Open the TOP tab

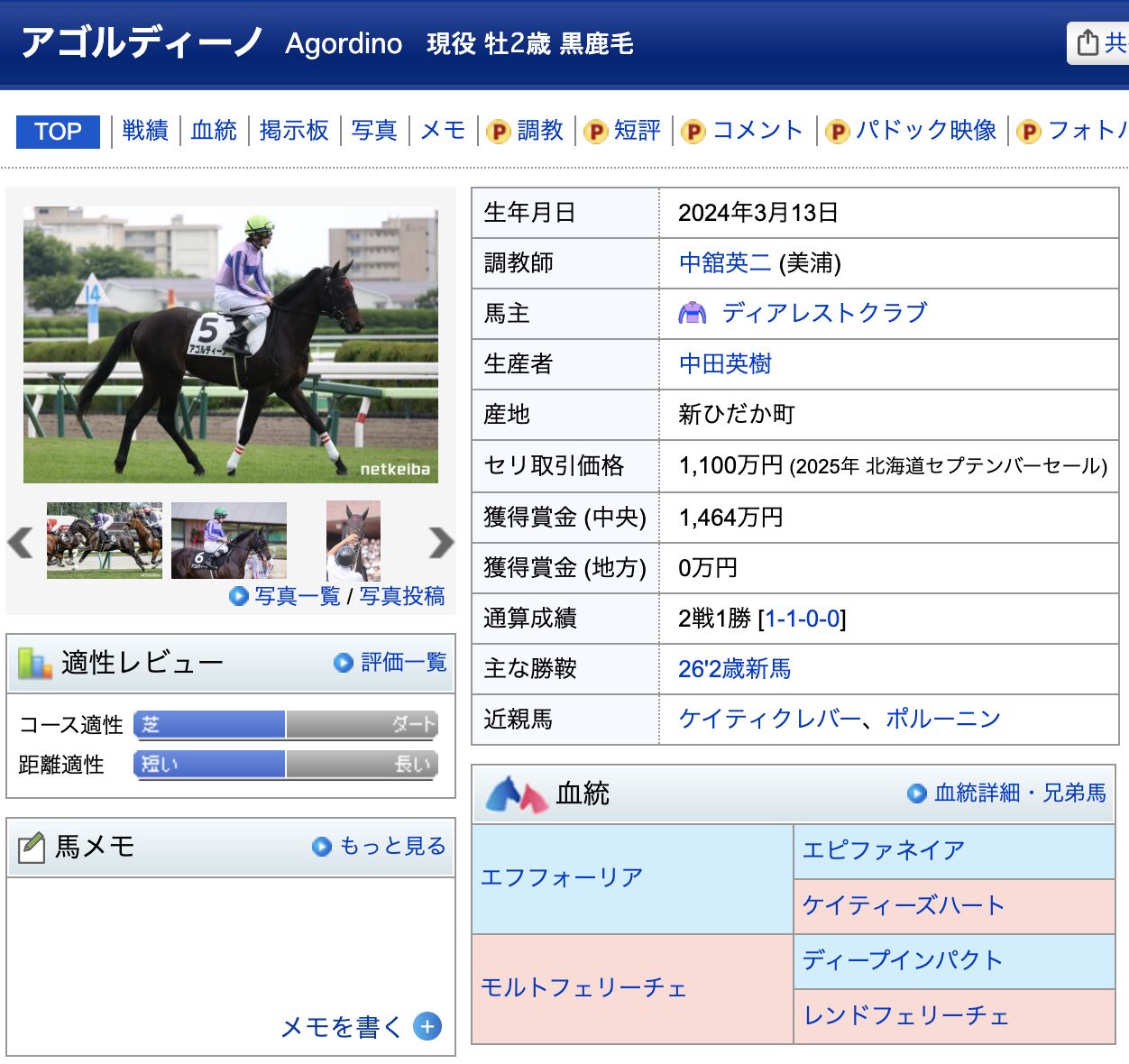point(58,132)
